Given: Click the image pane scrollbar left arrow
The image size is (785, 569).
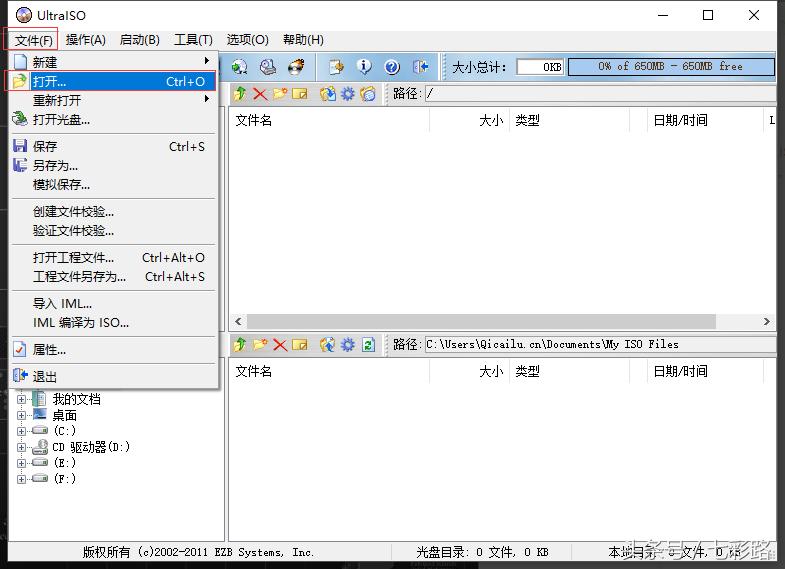Looking at the screenshot, I should point(238,321).
